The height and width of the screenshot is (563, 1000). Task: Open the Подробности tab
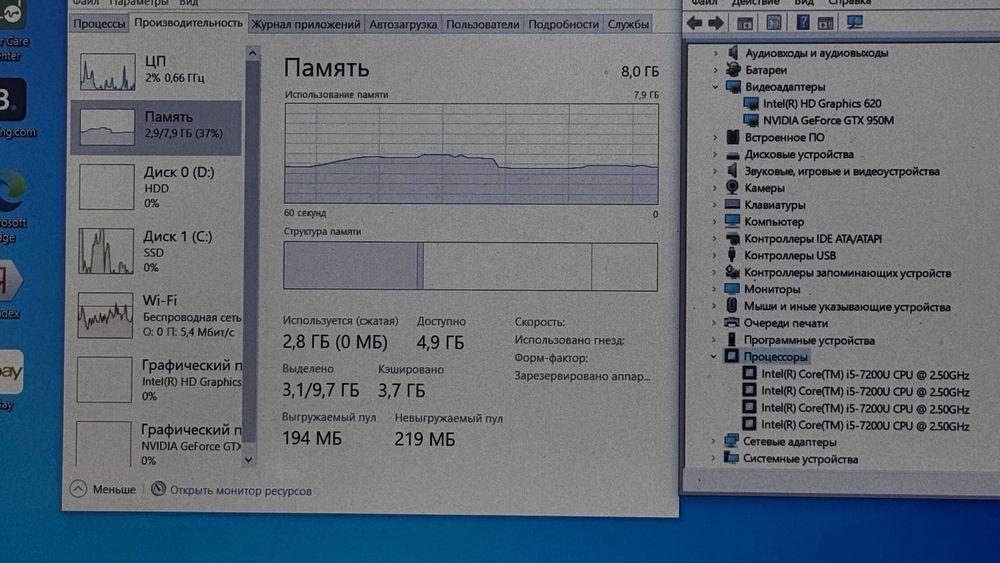563,24
